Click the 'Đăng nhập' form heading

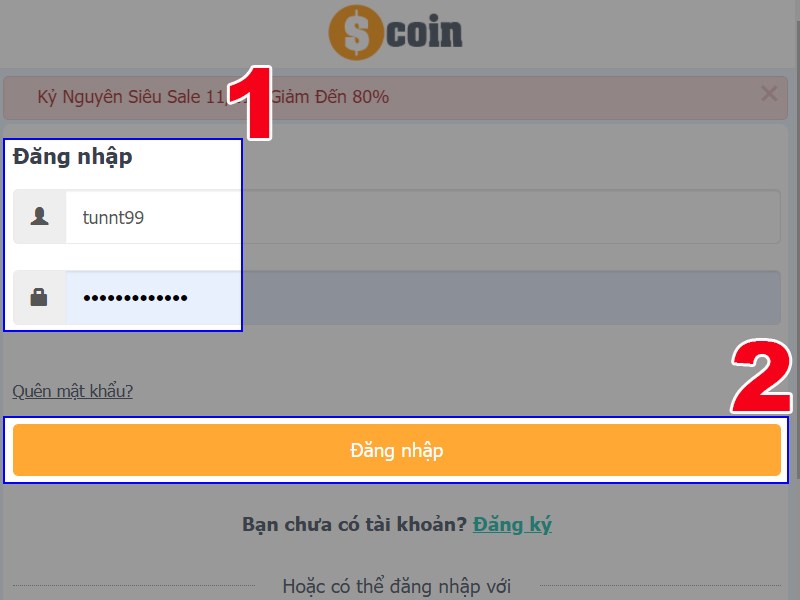click(72, 156)
